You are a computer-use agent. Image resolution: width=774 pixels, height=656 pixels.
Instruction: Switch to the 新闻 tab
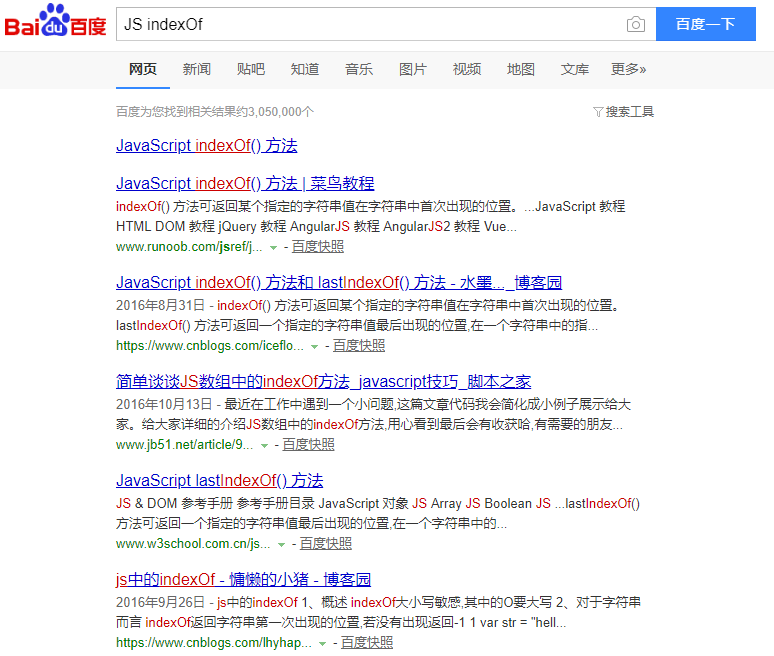point(197,69)
